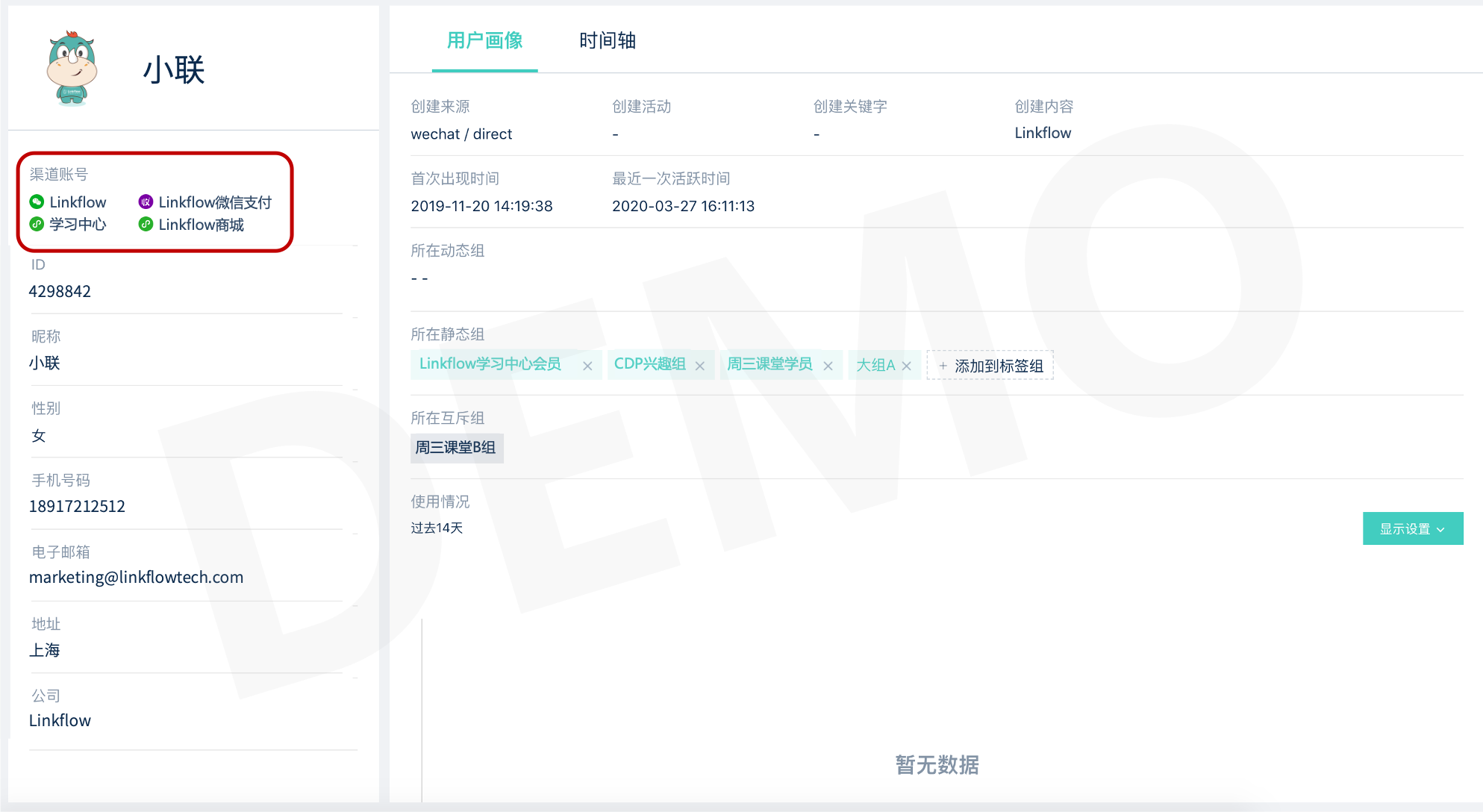Click the user ID 4298842

pyautogui.click(x=60, y=291)
